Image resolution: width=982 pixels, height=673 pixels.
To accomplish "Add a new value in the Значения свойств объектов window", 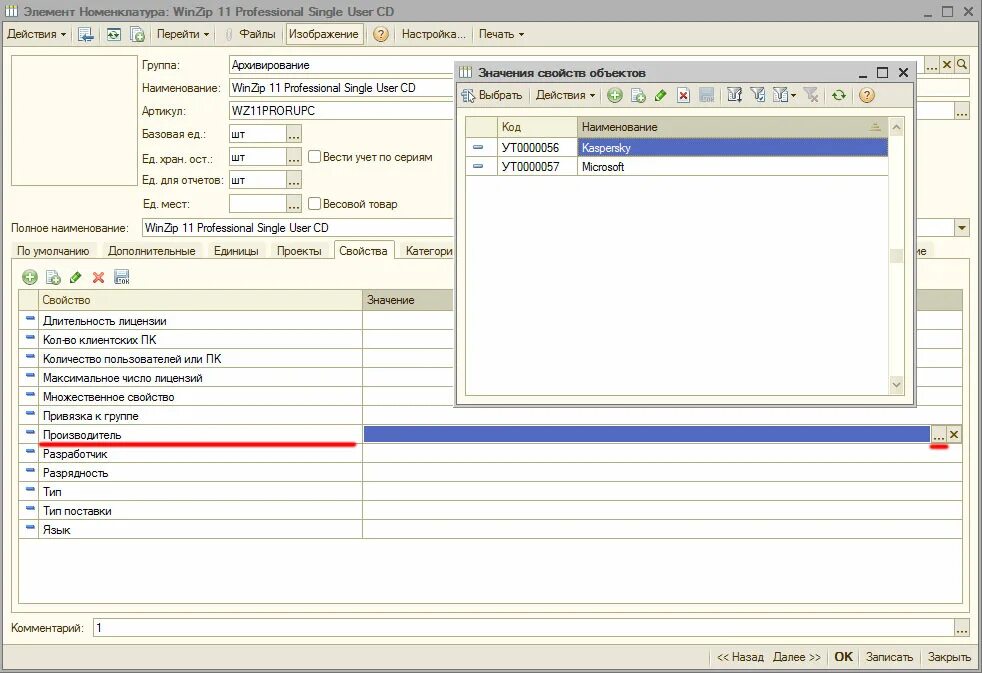I will coord(615,95).
